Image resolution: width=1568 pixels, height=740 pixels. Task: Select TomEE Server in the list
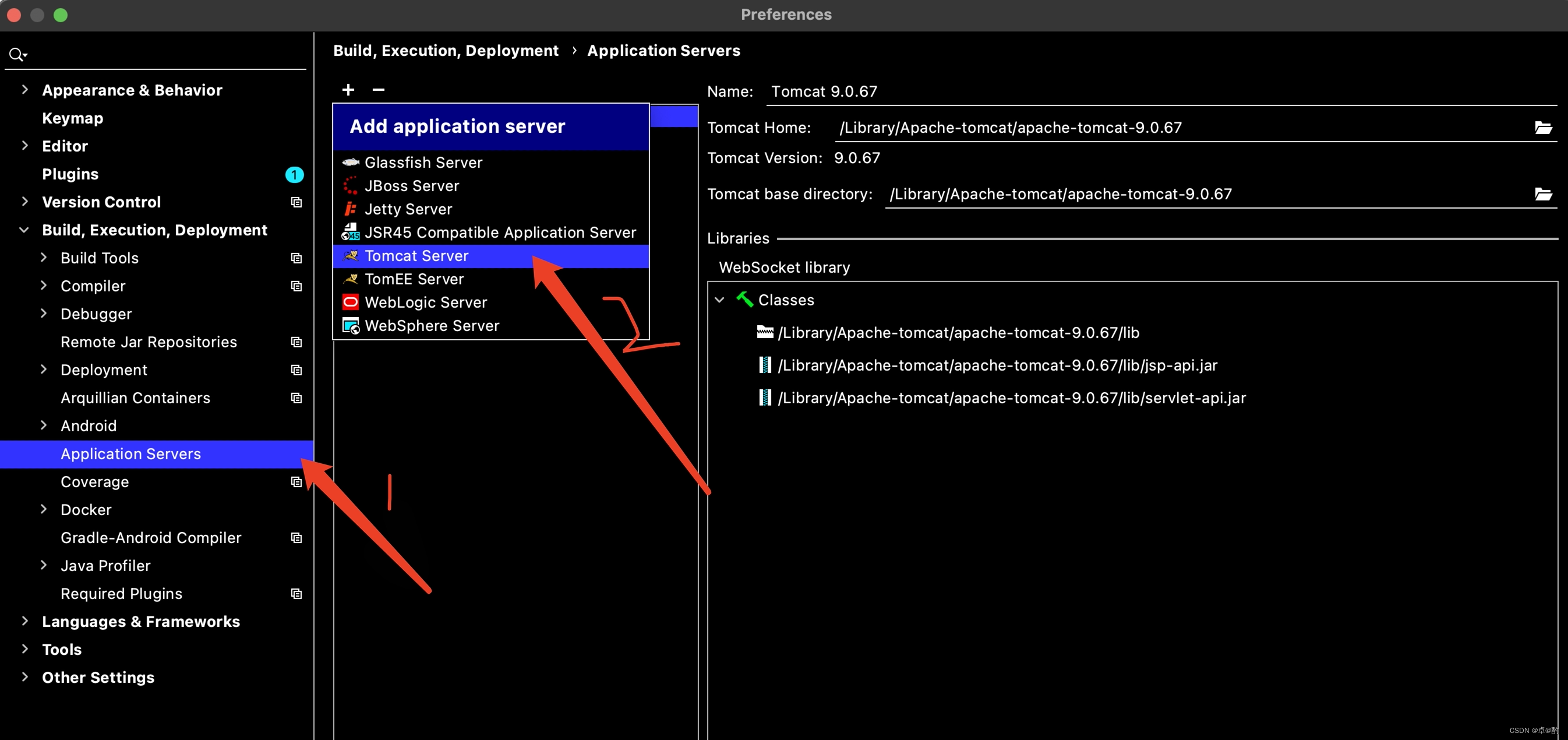[x=414, y=279]
